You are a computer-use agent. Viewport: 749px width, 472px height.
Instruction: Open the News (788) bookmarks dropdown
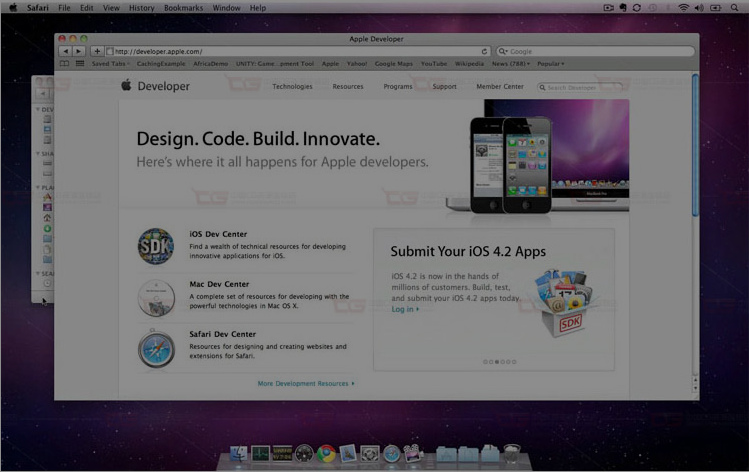point(511,64)
